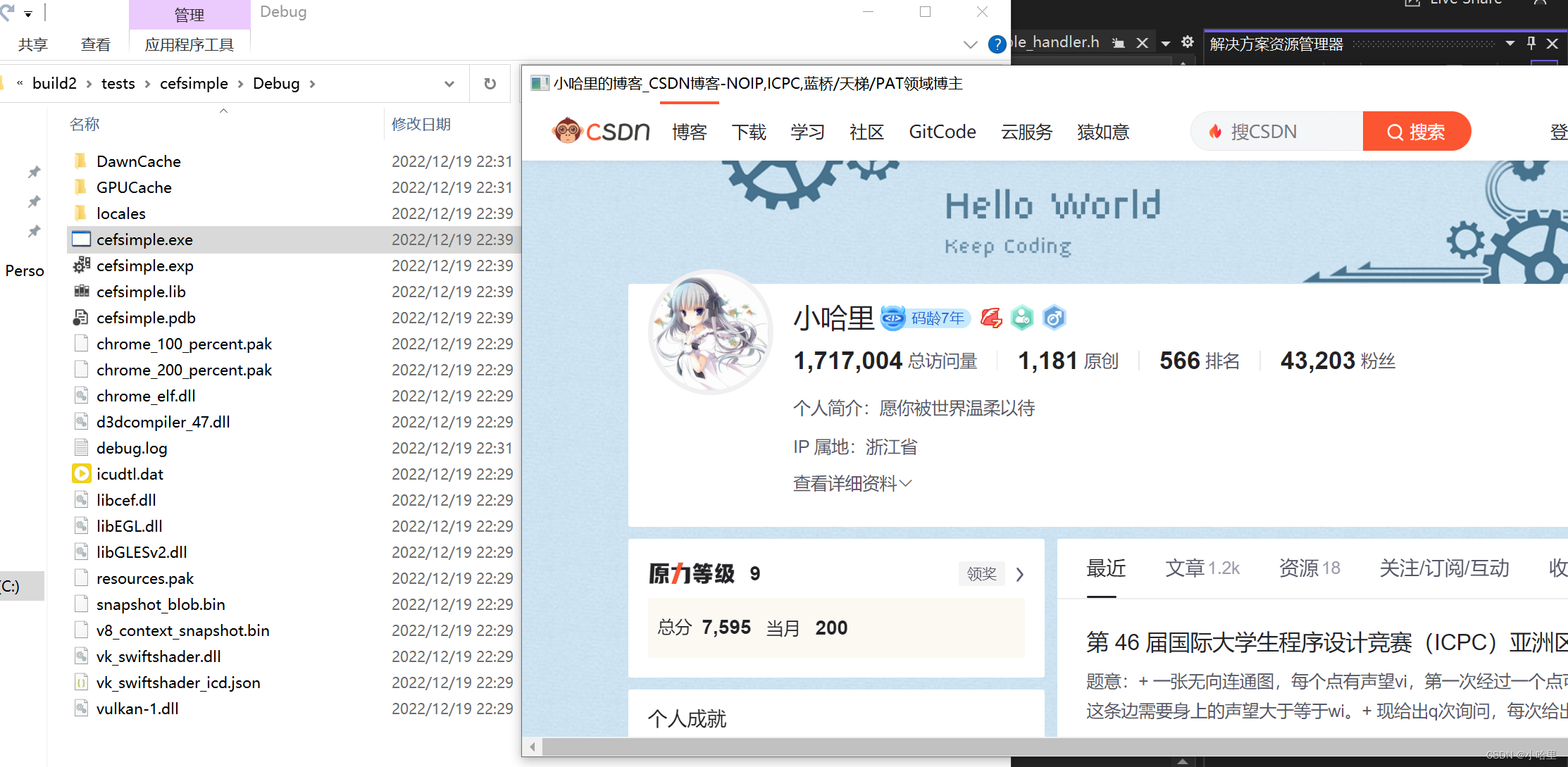Select the DawnCache folder icon

coord(81,161)
